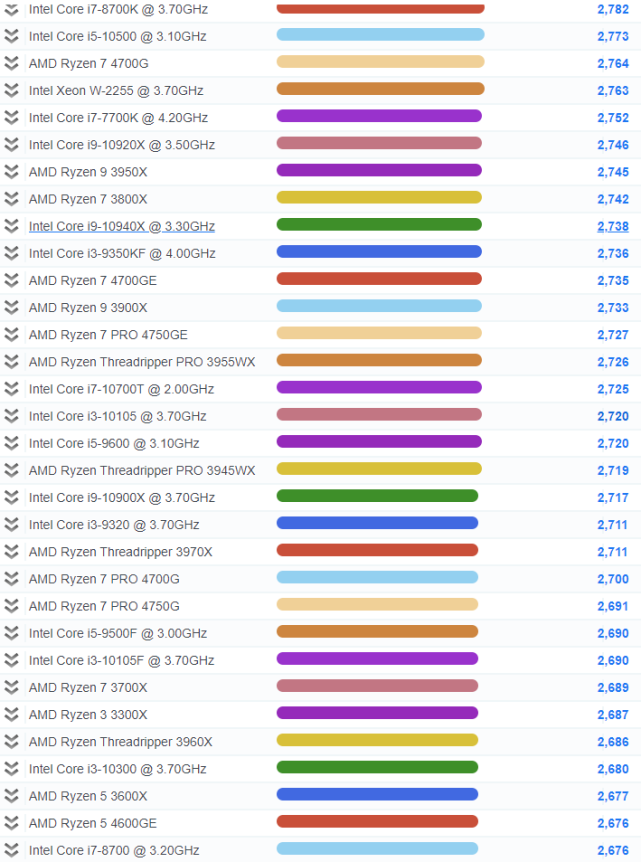The image size is (641, 862).
Task: Open the AMD Ryzen 7 PRO 4700G link
Action: [104, 579]
